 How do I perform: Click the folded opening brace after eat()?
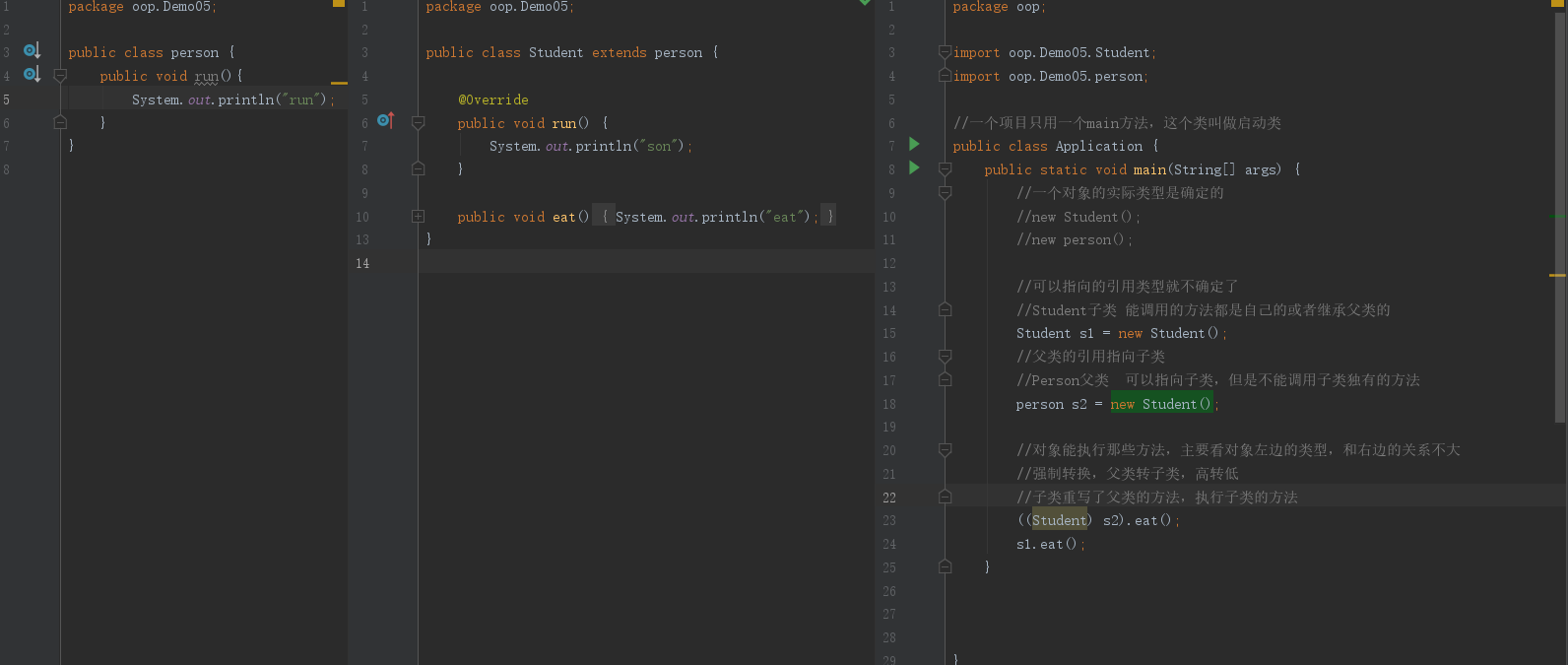604,216
